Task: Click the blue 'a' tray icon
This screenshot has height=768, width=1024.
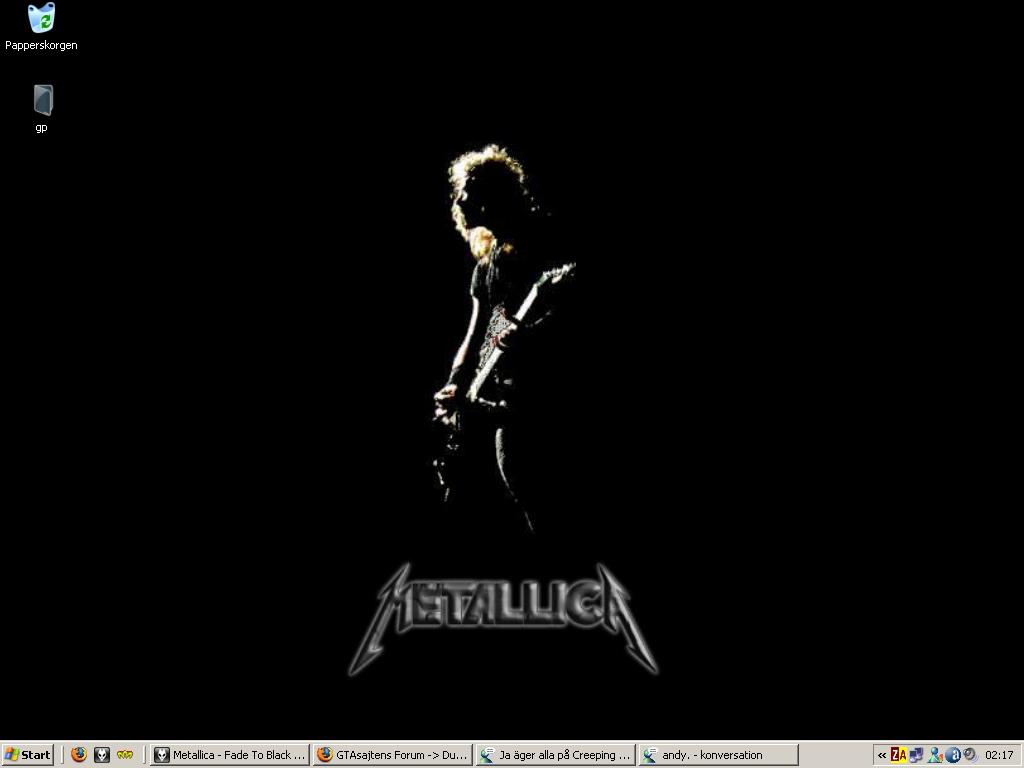Action: (952, 756)
